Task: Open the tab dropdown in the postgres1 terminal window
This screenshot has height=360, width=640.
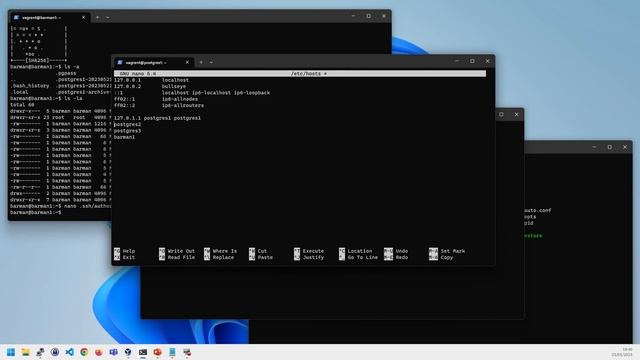Action: [x=211, y=62]
